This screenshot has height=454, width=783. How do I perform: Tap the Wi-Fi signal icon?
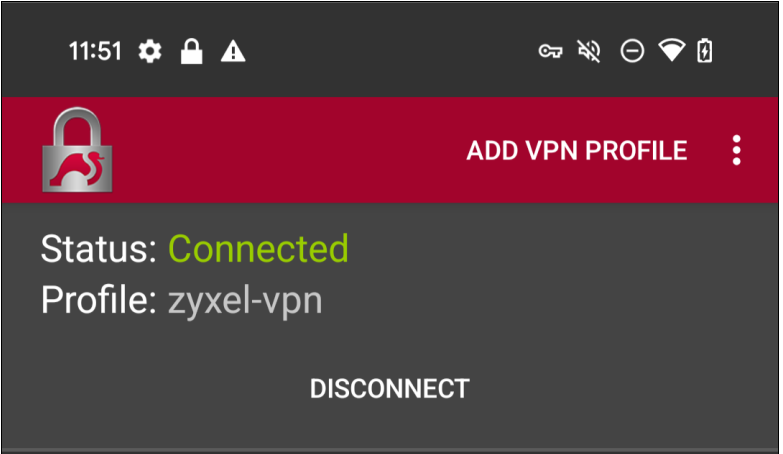(670, 52)
